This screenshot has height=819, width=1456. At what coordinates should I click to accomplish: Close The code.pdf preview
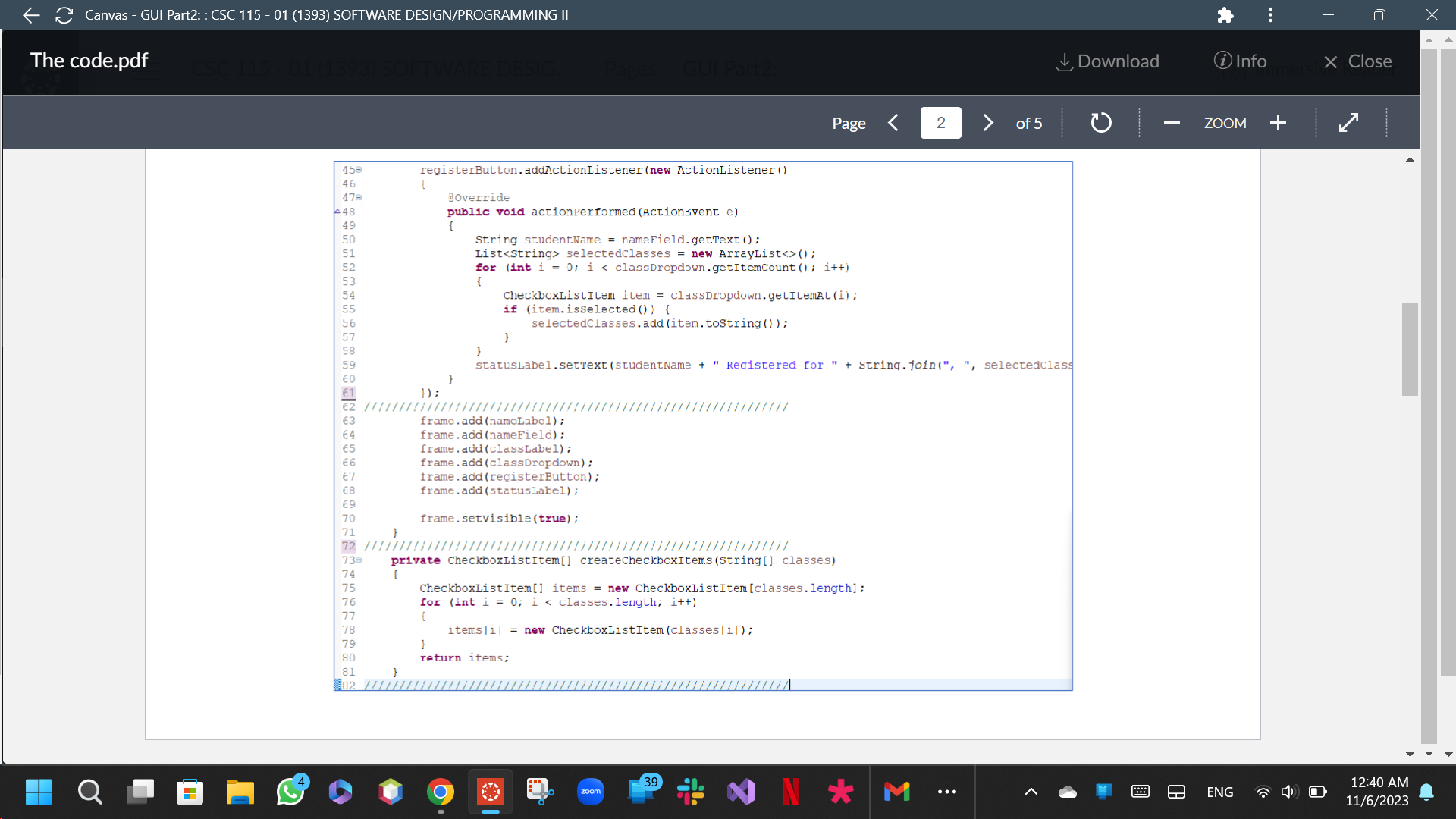tap(1357, 61)
